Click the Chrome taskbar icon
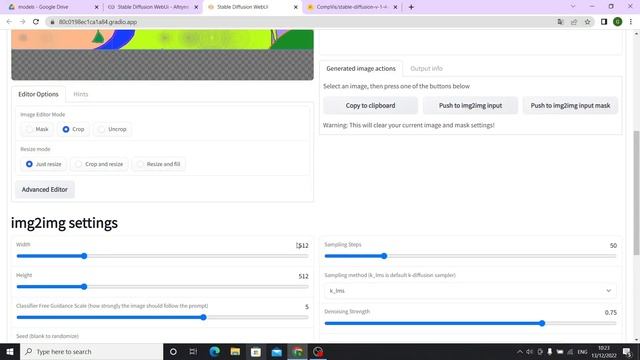The image size is (640, 360). 298,351
